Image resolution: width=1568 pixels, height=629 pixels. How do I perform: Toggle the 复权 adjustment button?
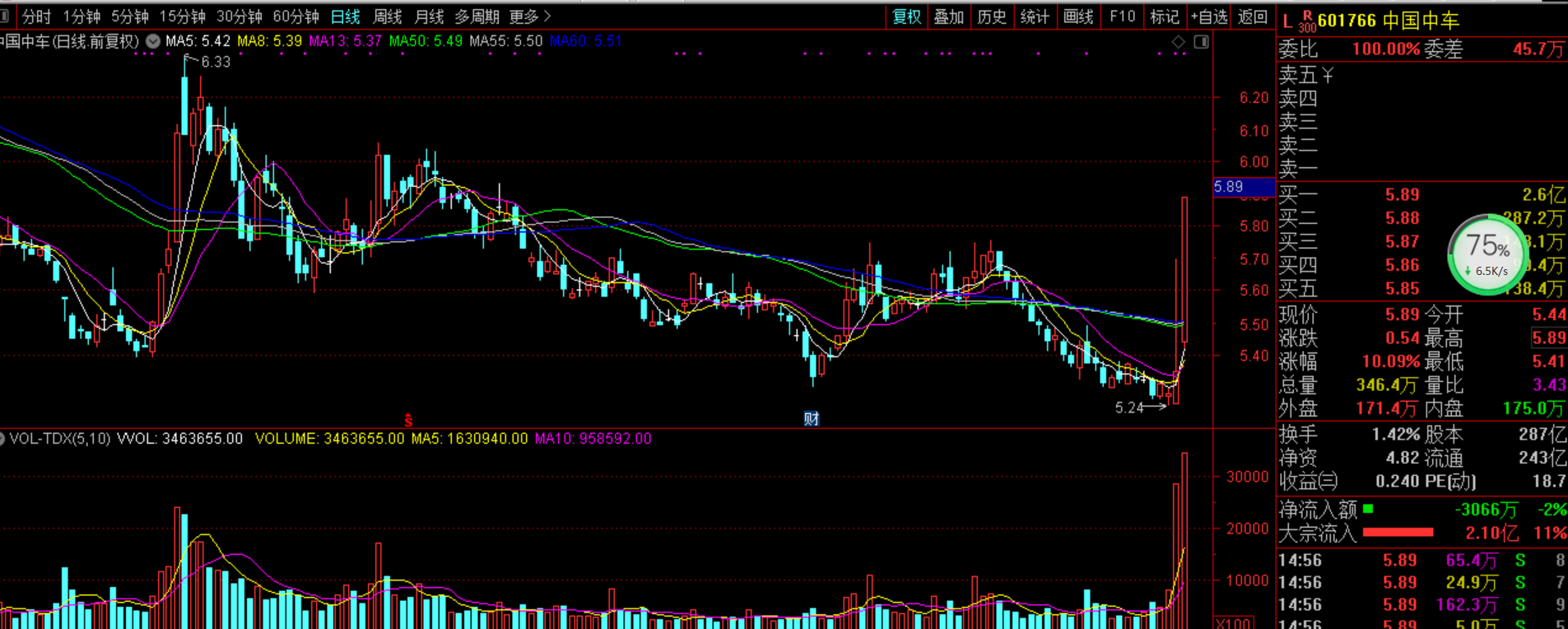coord(907,16)
